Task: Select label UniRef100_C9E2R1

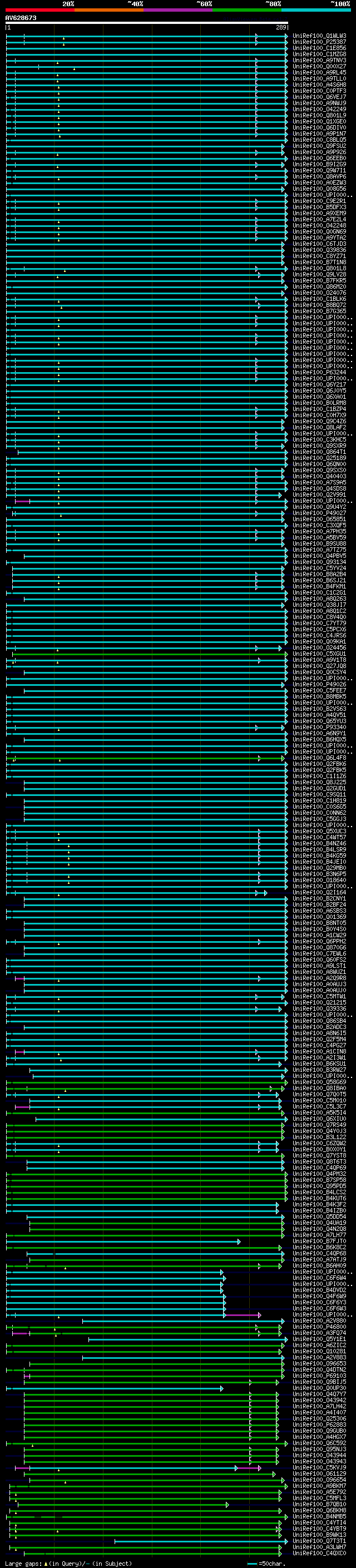Action: [319, 201]
